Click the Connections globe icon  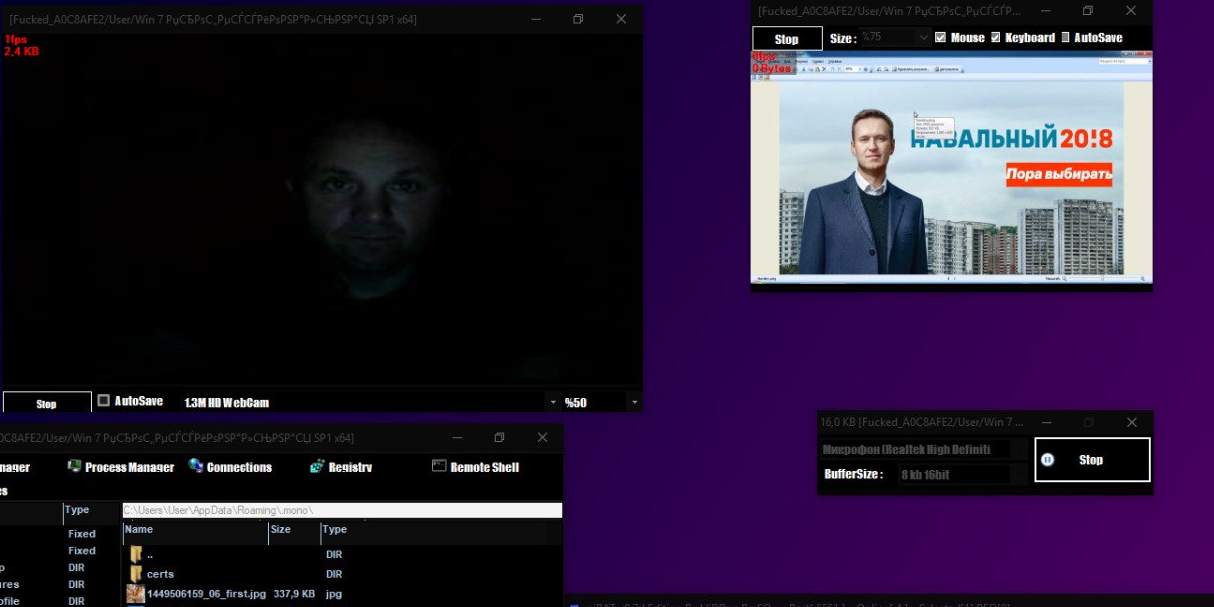196,466
